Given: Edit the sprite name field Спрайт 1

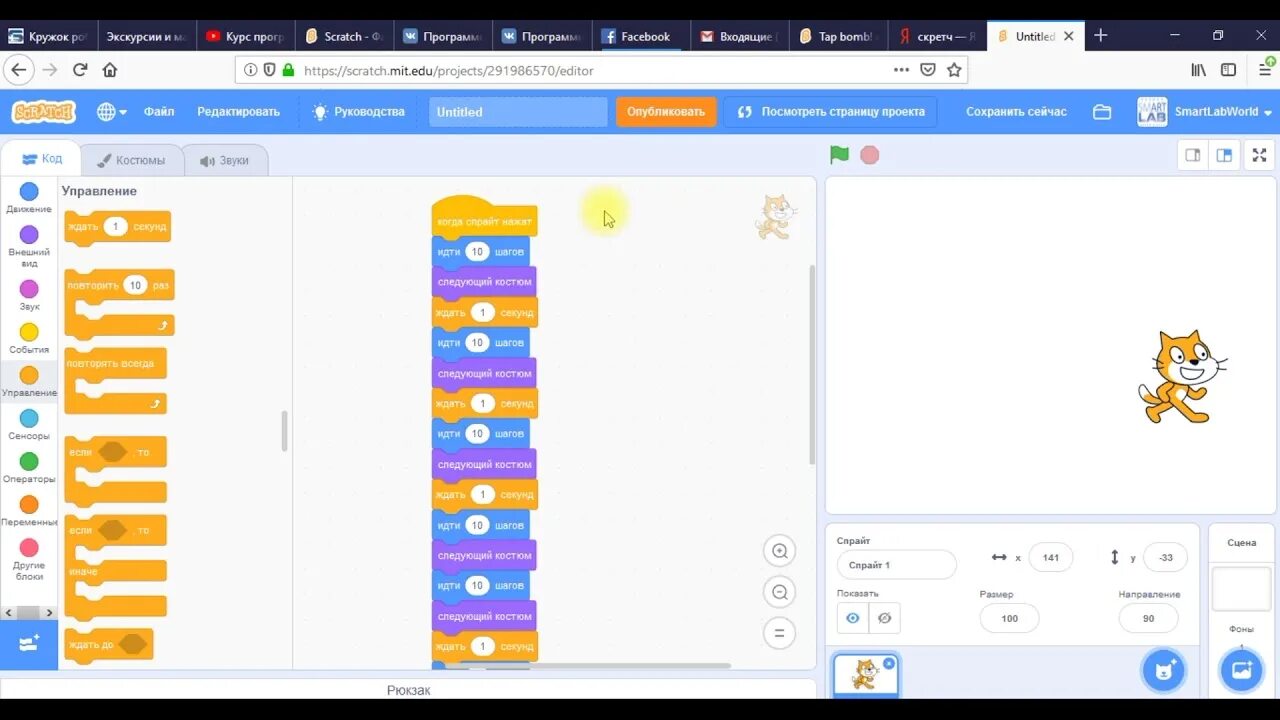Looking at the screenshot, I should pyautogui.click(x=897, y=565).
